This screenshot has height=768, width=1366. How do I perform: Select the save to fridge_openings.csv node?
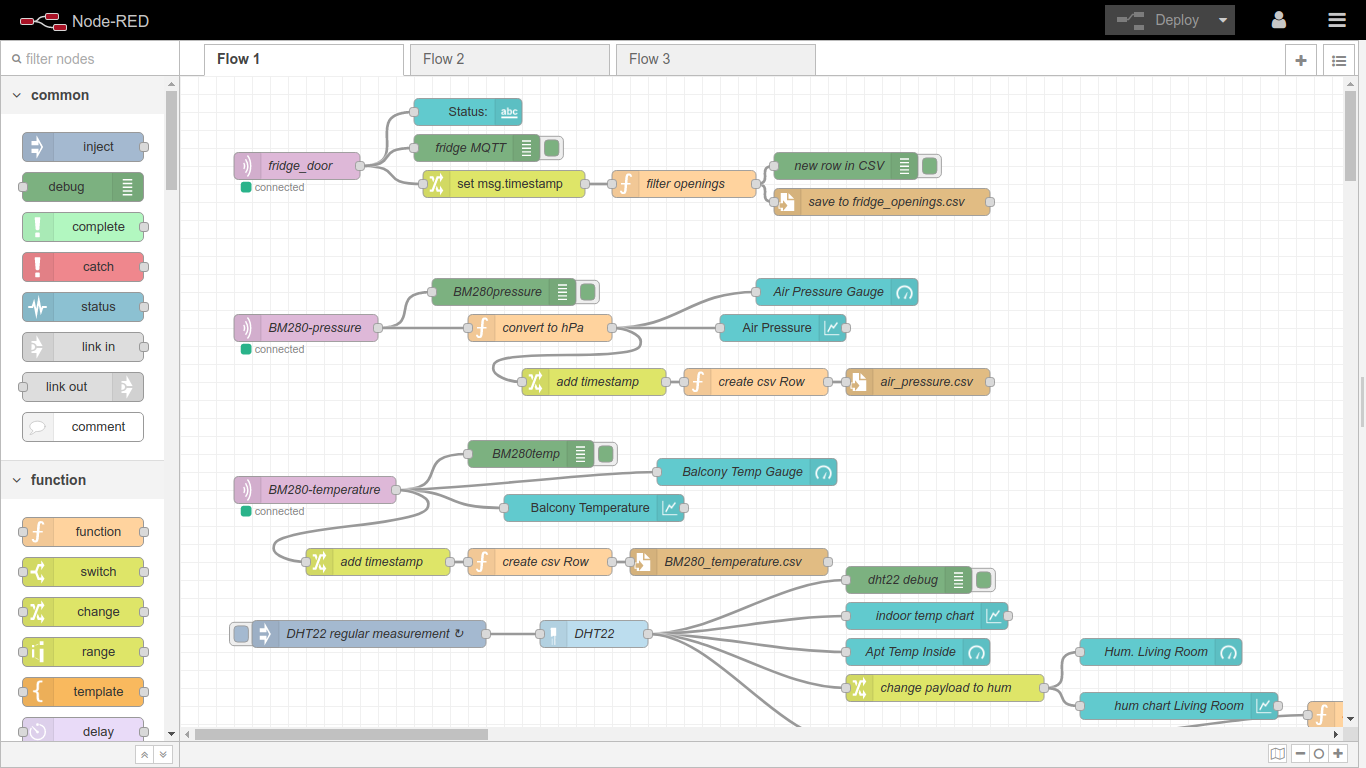882,202
